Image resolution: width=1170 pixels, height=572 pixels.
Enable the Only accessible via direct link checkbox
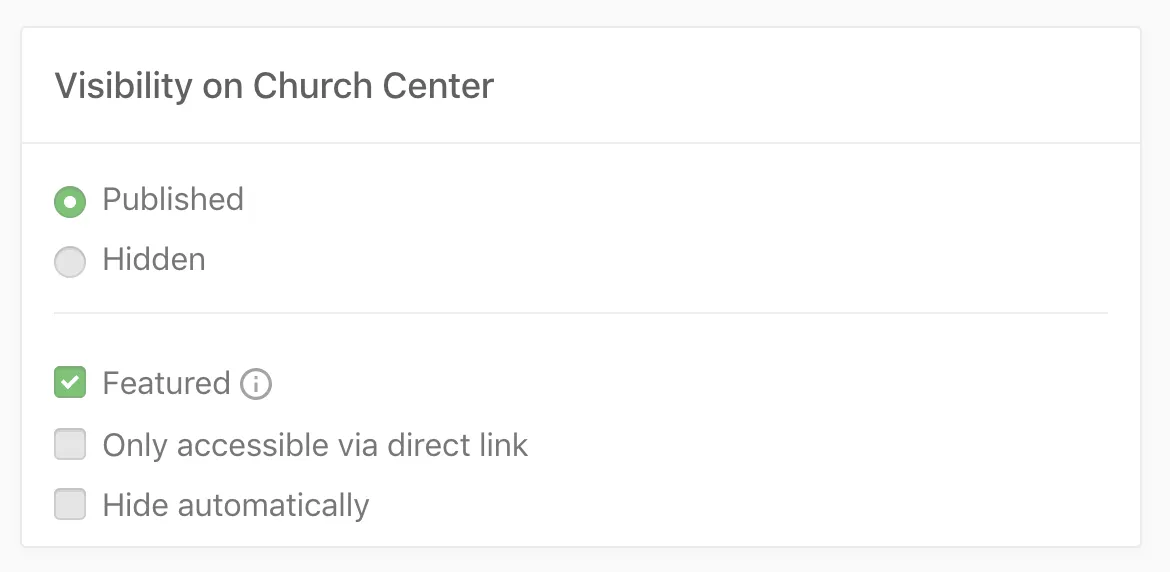(70, 445)
